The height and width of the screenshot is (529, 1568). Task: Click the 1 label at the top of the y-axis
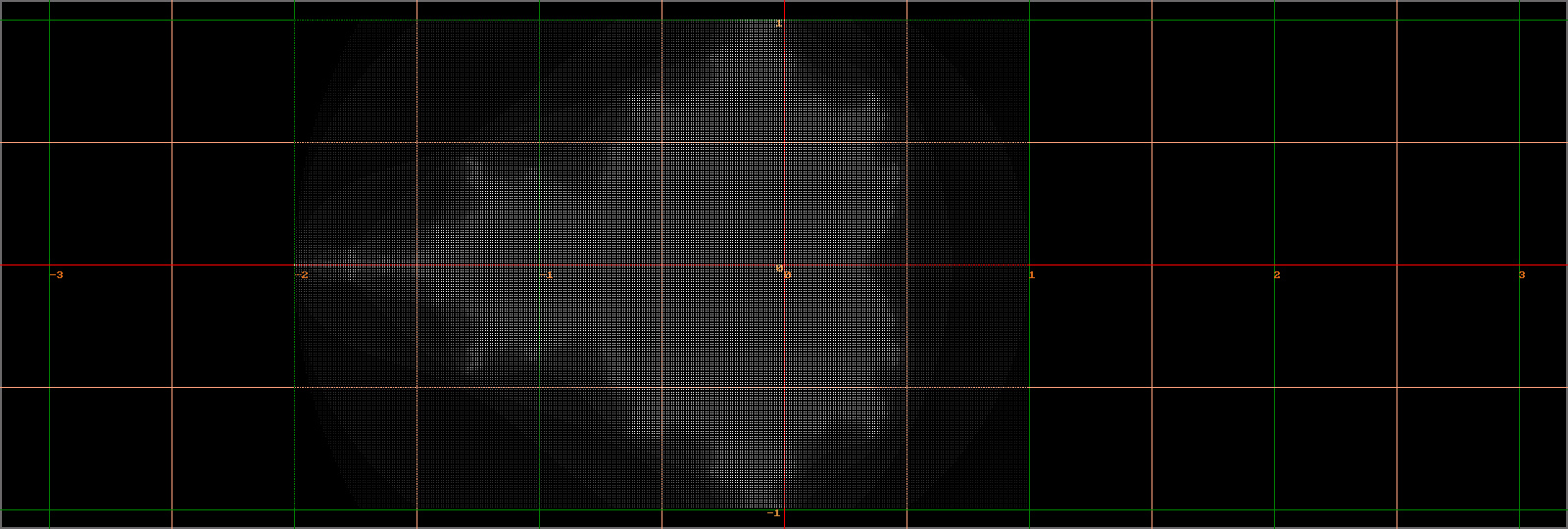coord(778,24)
